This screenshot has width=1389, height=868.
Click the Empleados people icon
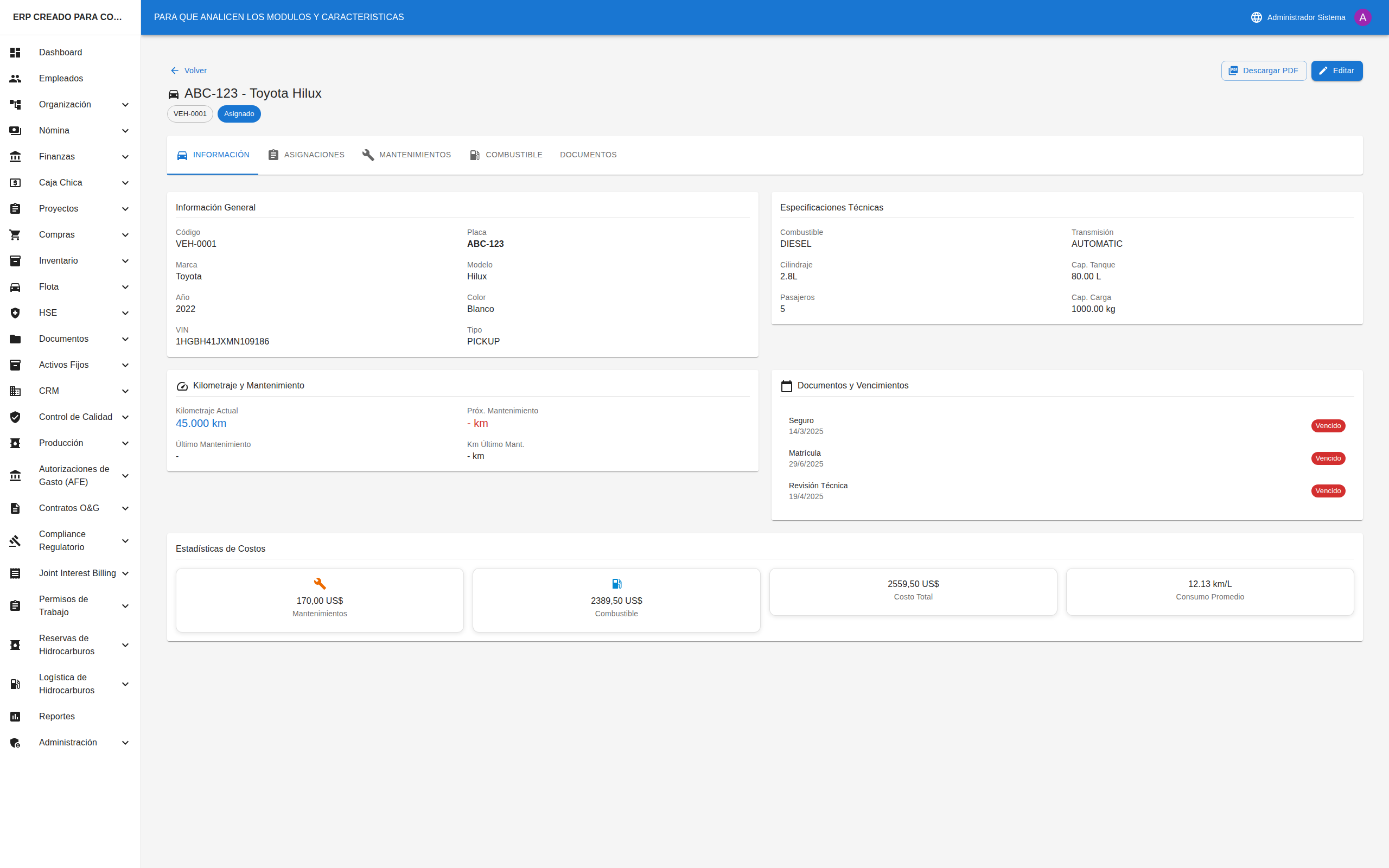coord(16,79)
